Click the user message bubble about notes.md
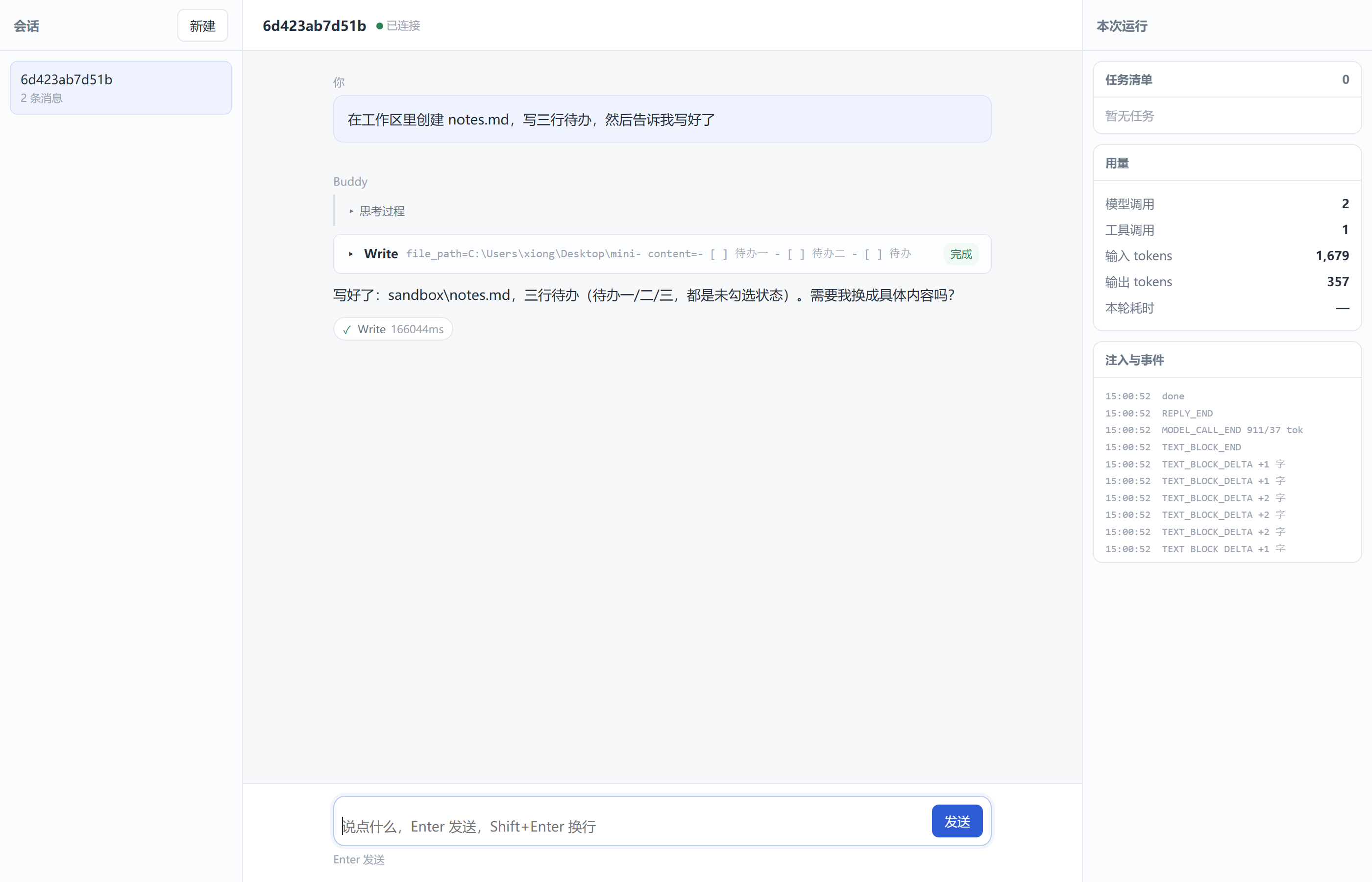Viewport: 1372px width, 882px height. pyautogui.click(x=662, y=119)
